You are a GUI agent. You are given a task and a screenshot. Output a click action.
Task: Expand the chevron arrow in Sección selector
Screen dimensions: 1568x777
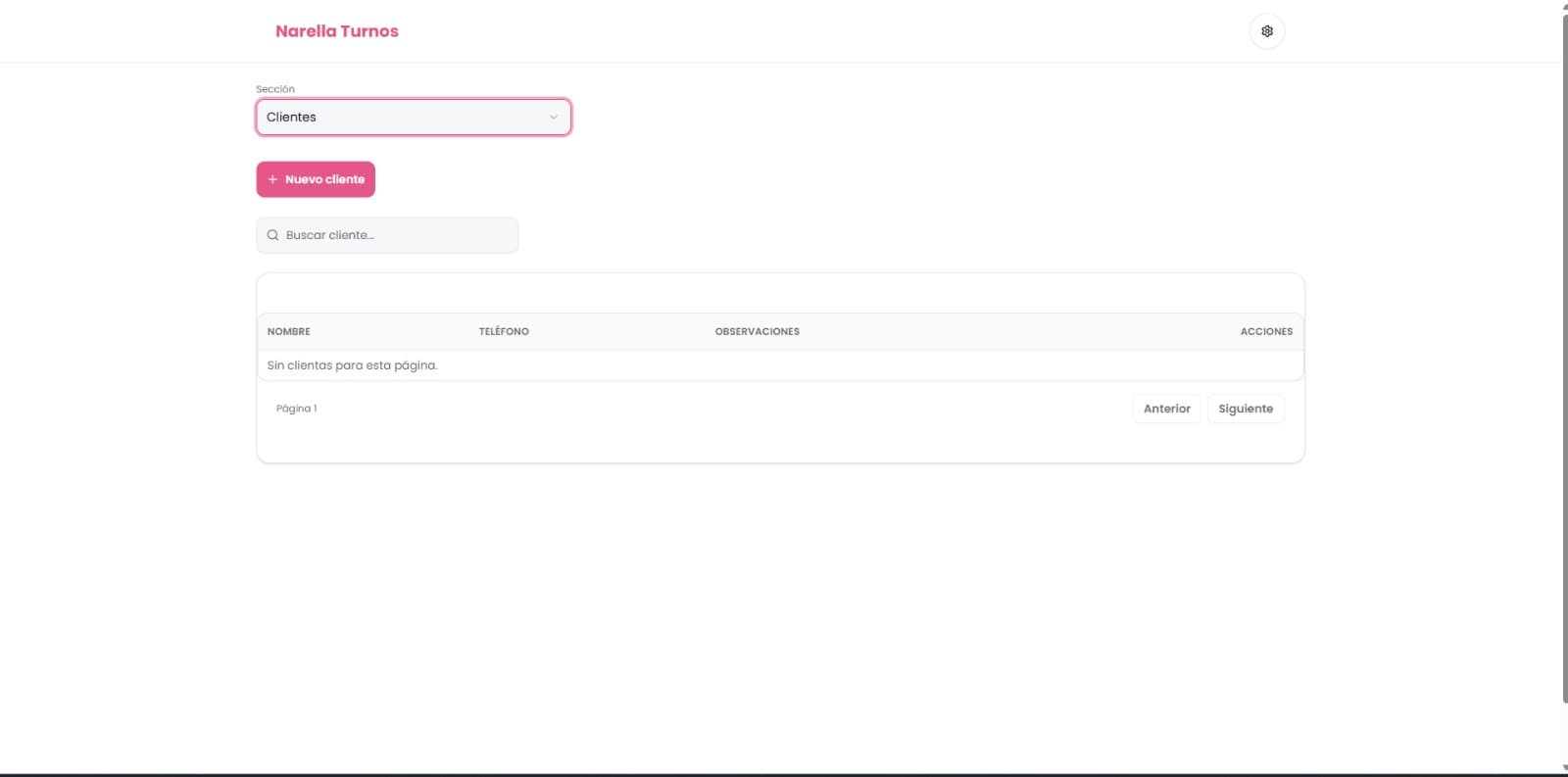(x=554, y=117)
